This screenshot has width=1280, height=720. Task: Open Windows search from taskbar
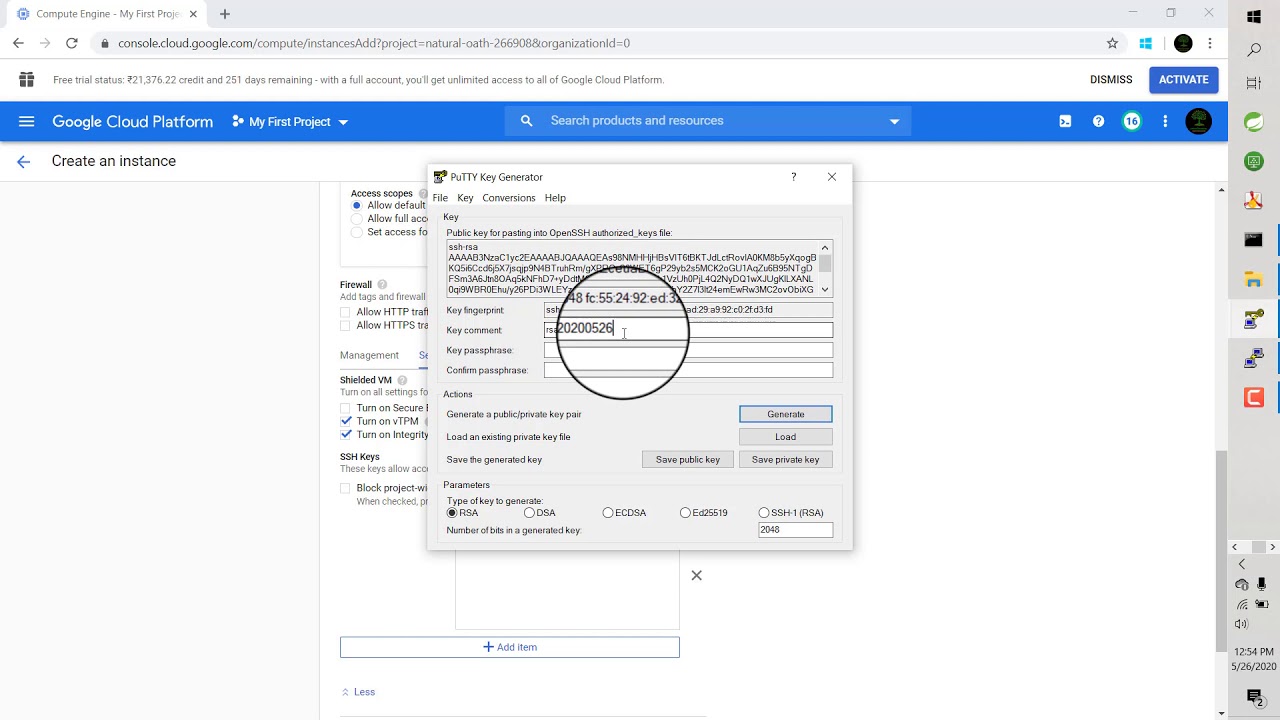coord(1254,49)
